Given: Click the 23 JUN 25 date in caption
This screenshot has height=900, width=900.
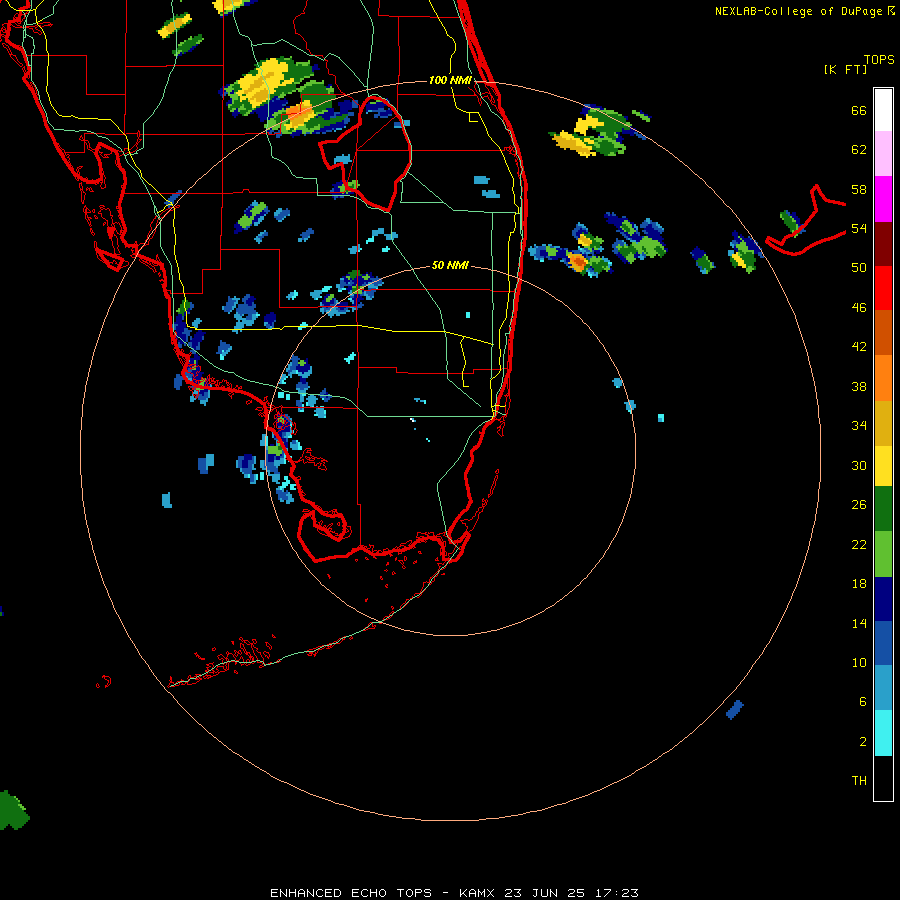Looking at the screenshot, I should click(x=545, y=893).
